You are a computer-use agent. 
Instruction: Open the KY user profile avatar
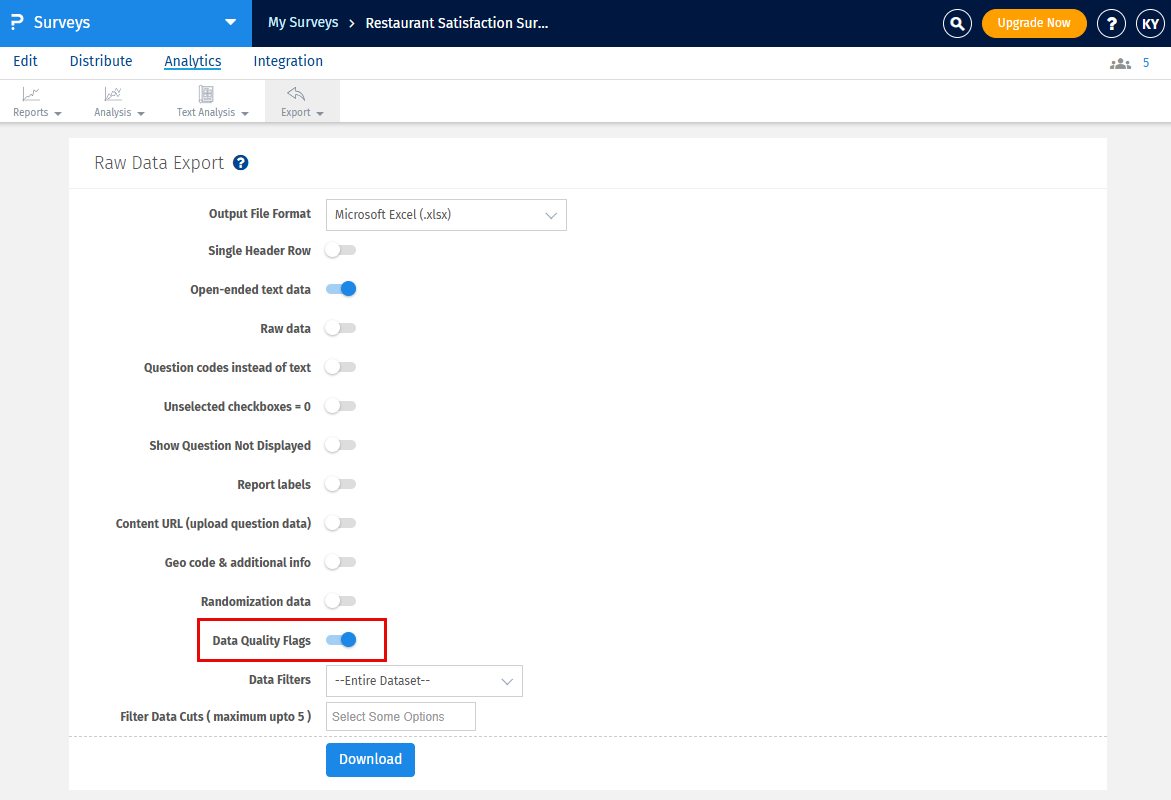pos(1150,24)
